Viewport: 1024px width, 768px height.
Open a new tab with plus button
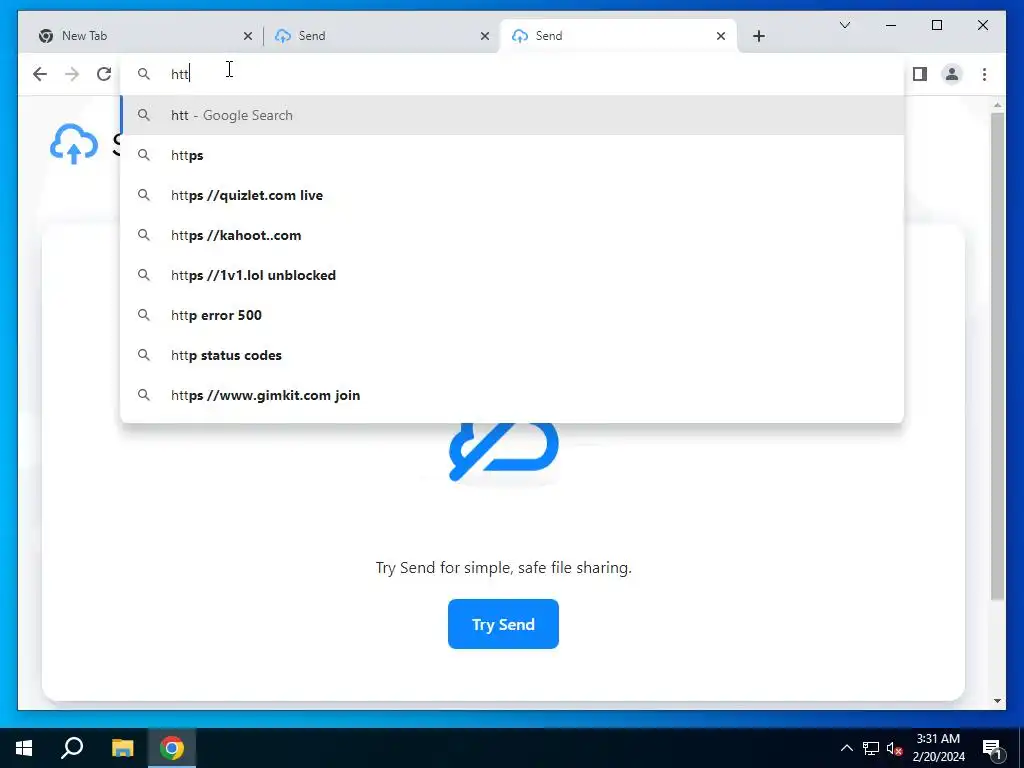758,36
